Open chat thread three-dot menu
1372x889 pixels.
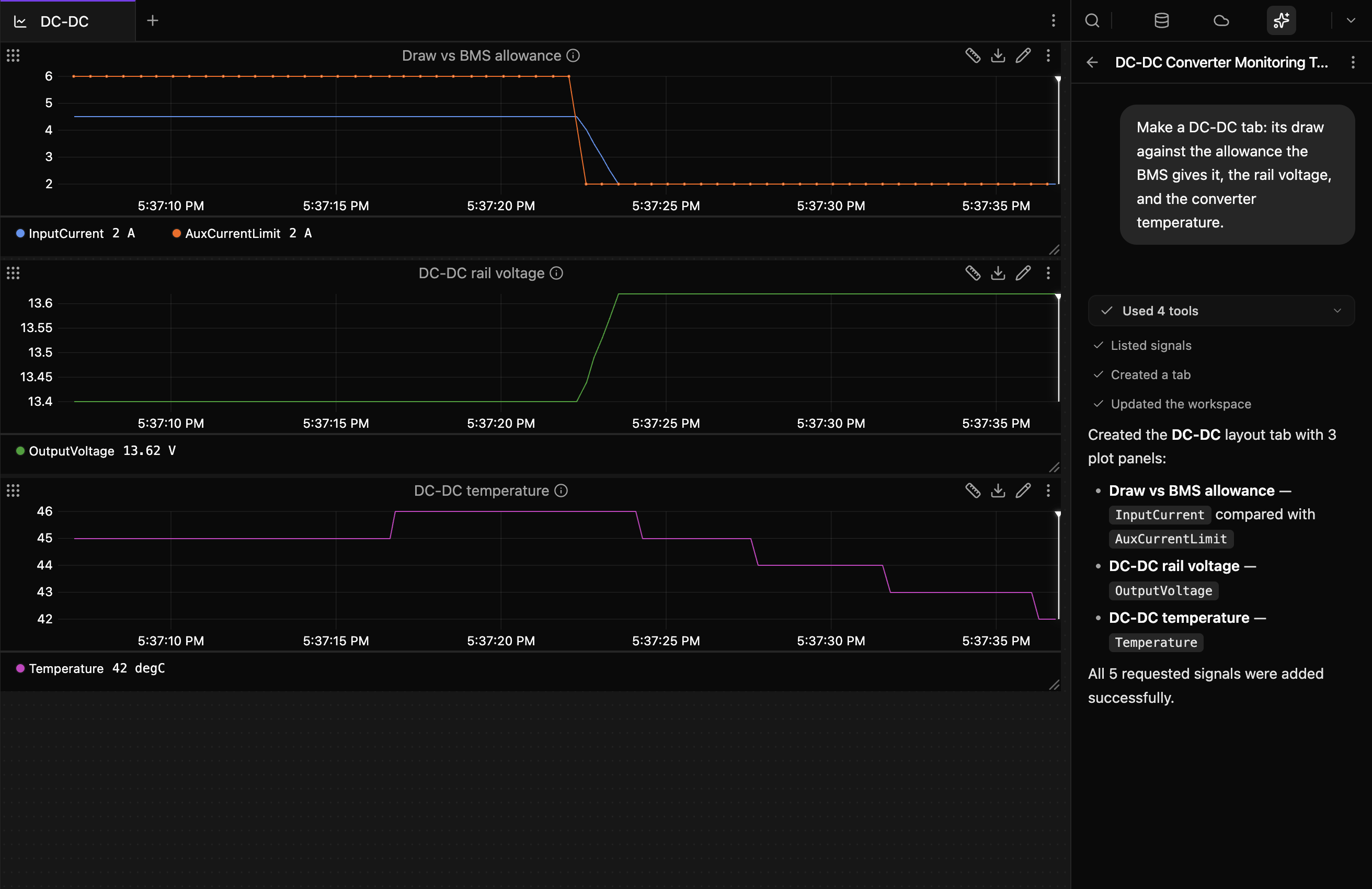[1353, 62]
